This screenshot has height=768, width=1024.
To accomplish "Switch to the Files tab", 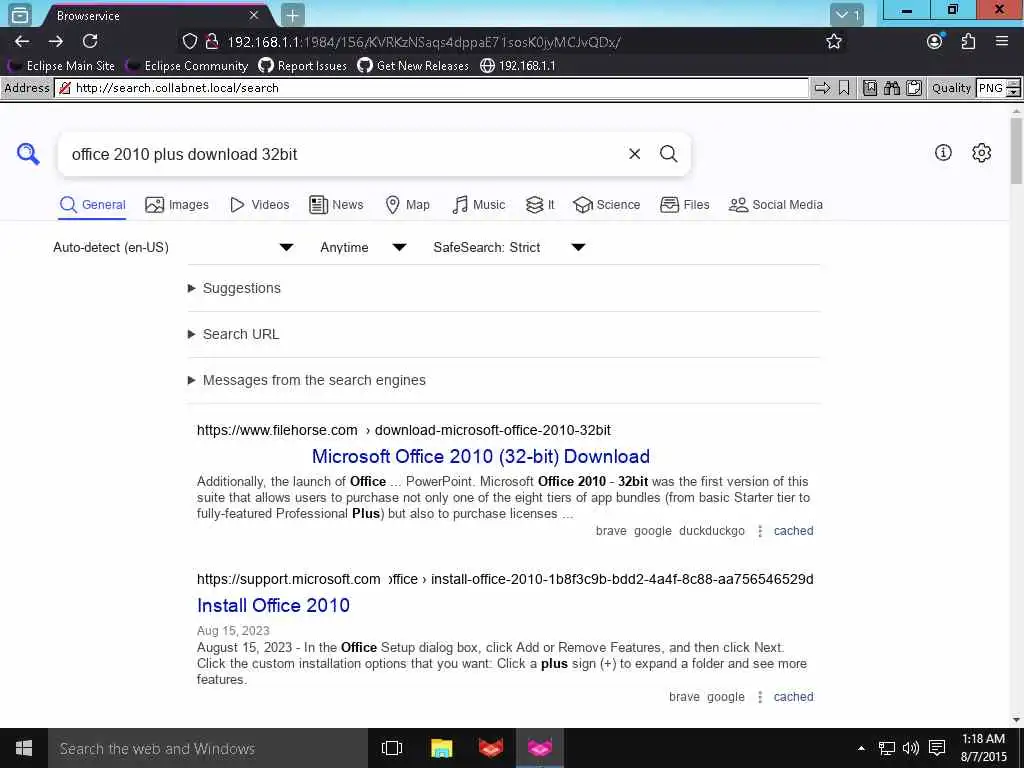I will point(684,205).
